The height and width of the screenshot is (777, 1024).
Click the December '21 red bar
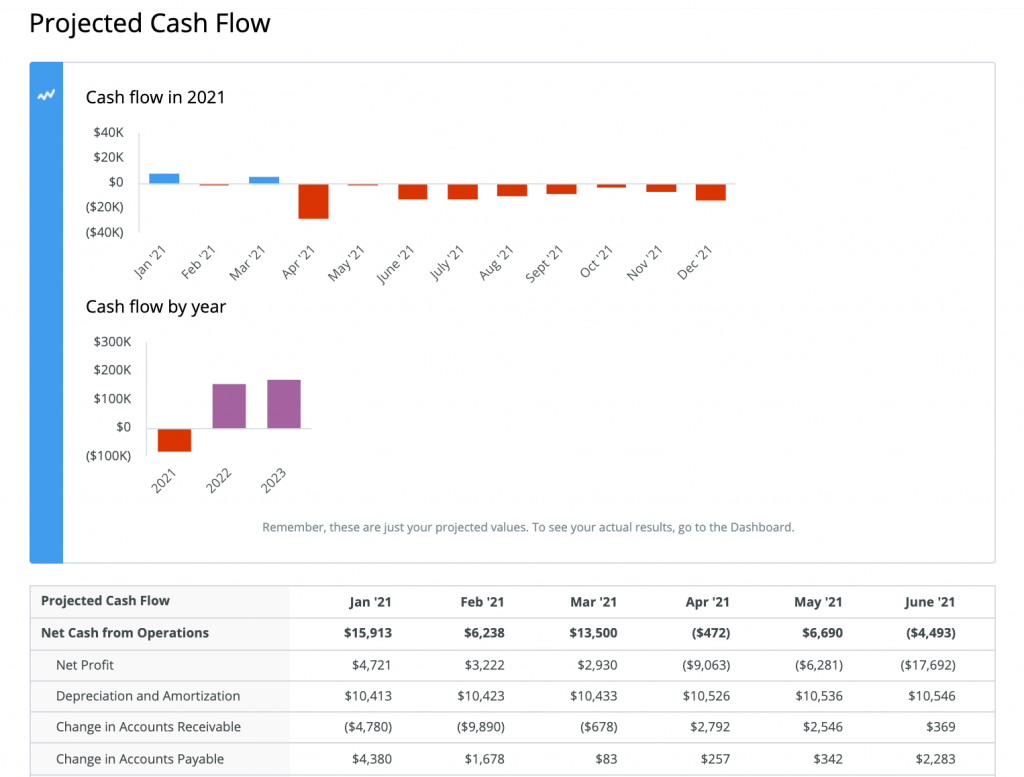pyautogui.click(x=711, y=192)
